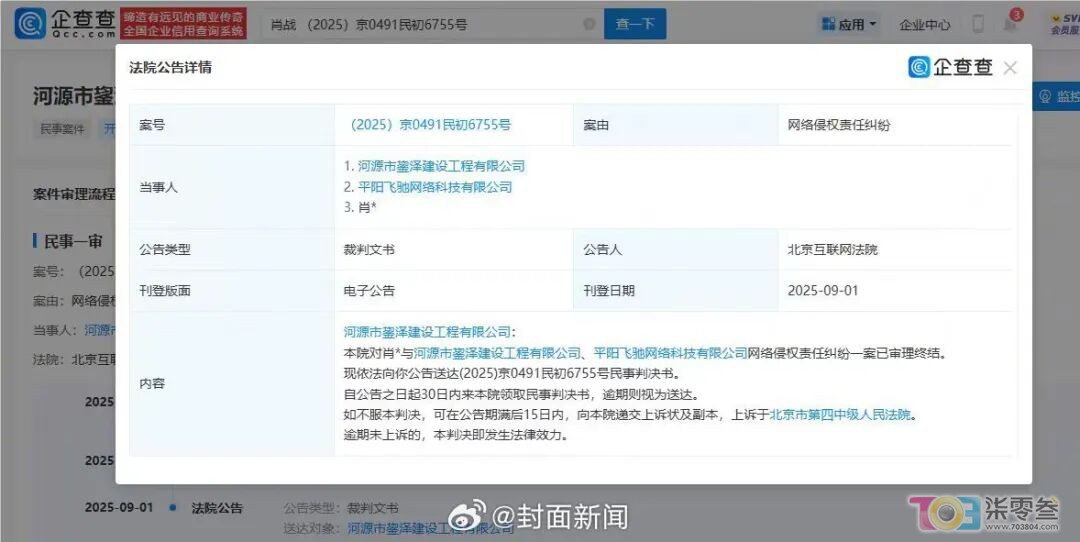Open the mobile phone icon in header

977,24
